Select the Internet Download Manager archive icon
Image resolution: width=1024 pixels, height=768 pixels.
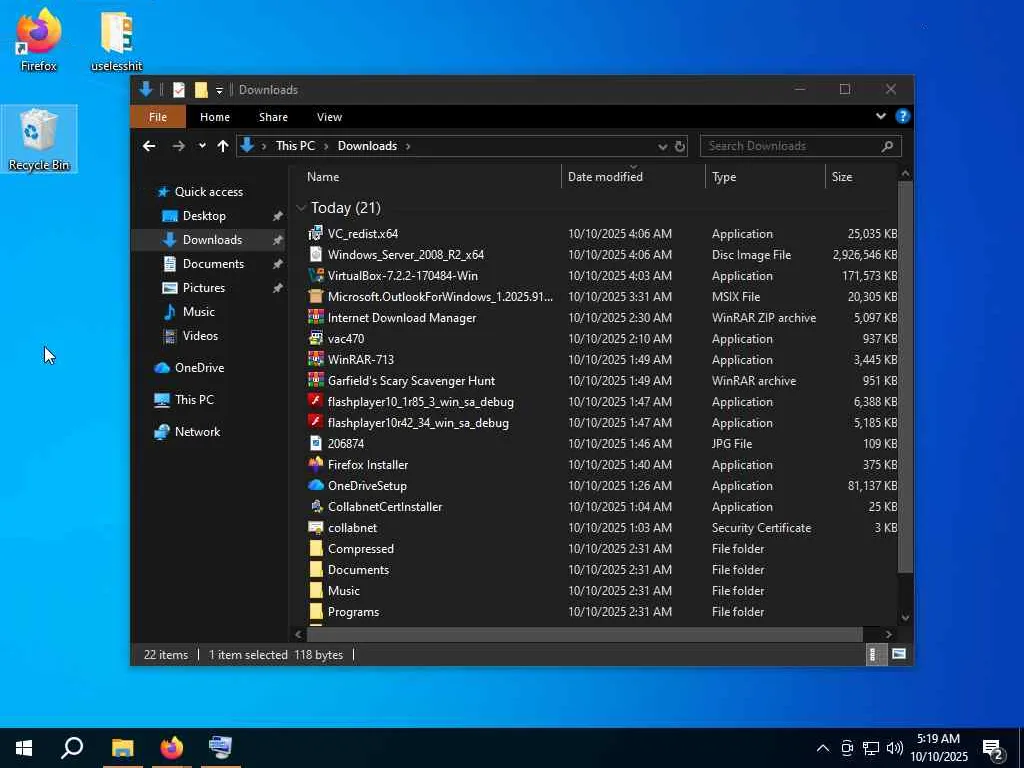point(315,317)
